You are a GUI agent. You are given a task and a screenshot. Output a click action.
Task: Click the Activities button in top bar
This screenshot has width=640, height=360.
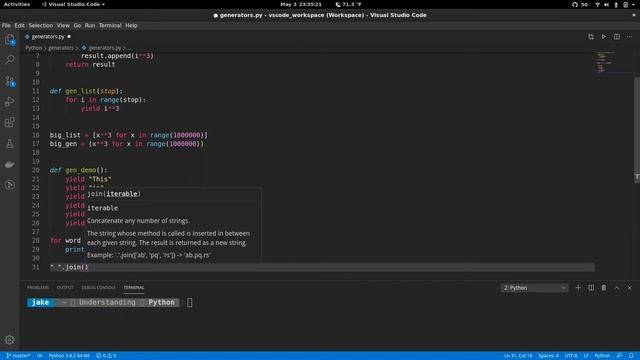pyautogui.click(x=17, y=4)
